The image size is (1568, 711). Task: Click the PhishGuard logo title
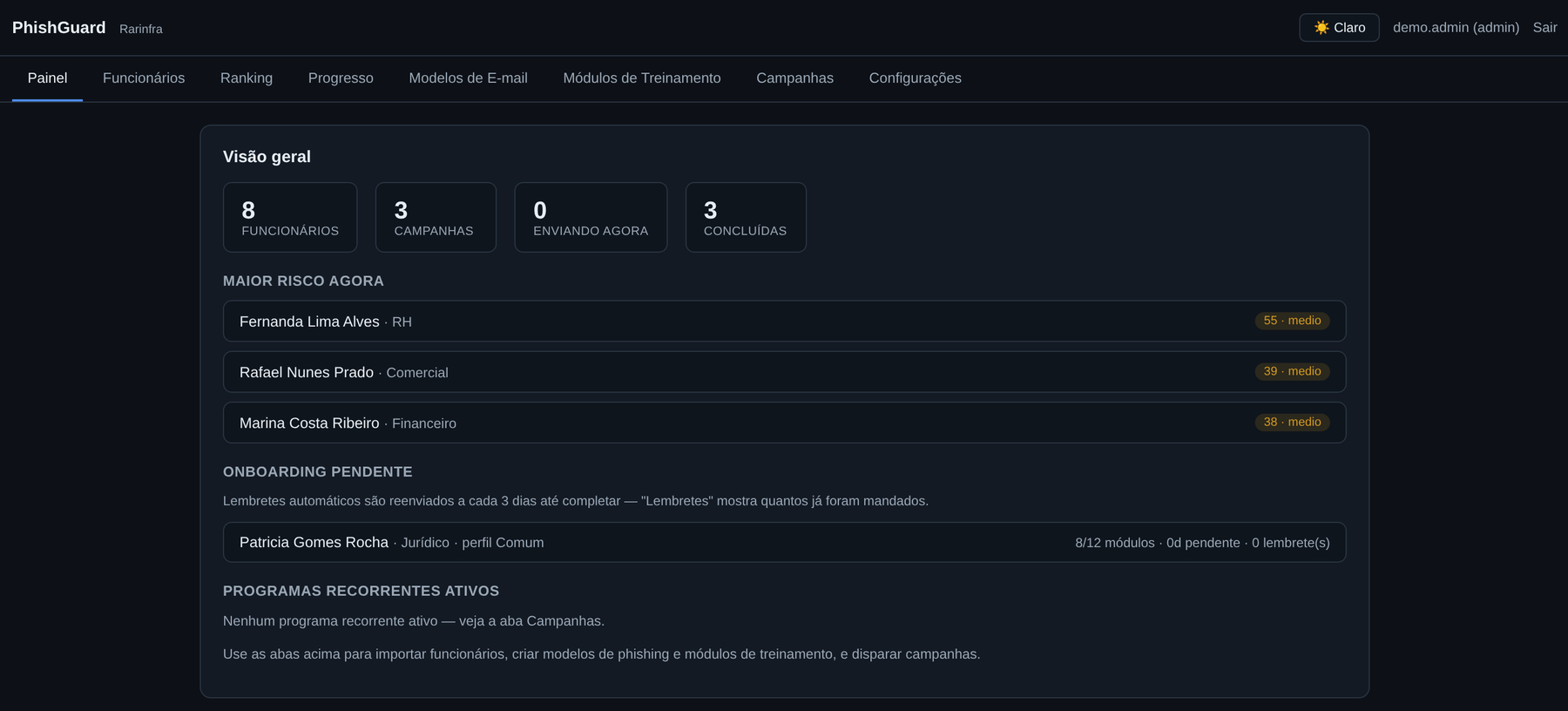click(x=59, y=28)
